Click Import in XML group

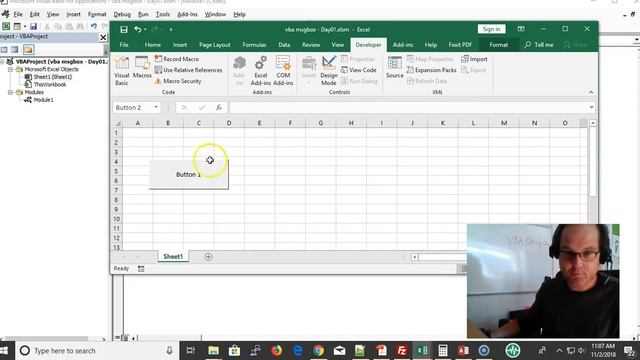tap(474, 59)
